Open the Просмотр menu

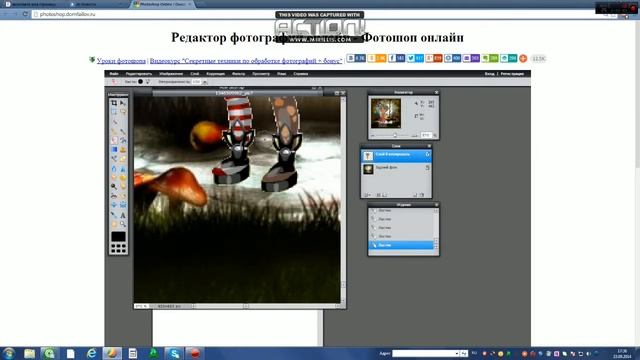261,74
